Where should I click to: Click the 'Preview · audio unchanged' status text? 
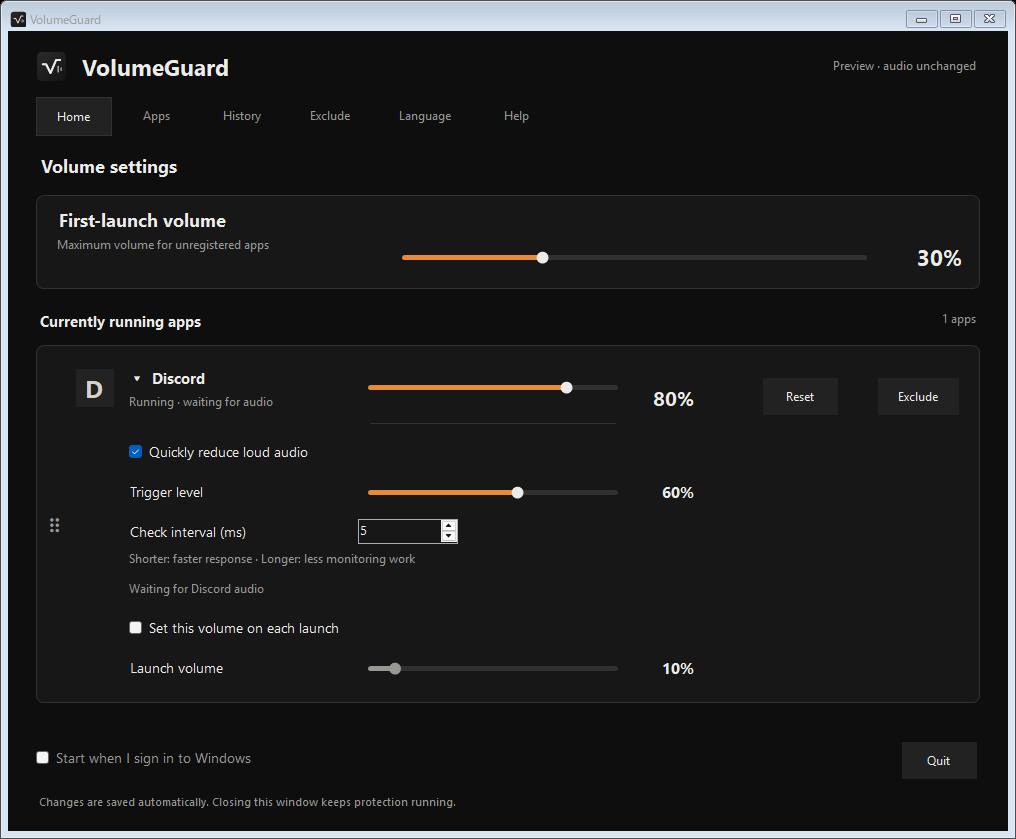(904, 66)
